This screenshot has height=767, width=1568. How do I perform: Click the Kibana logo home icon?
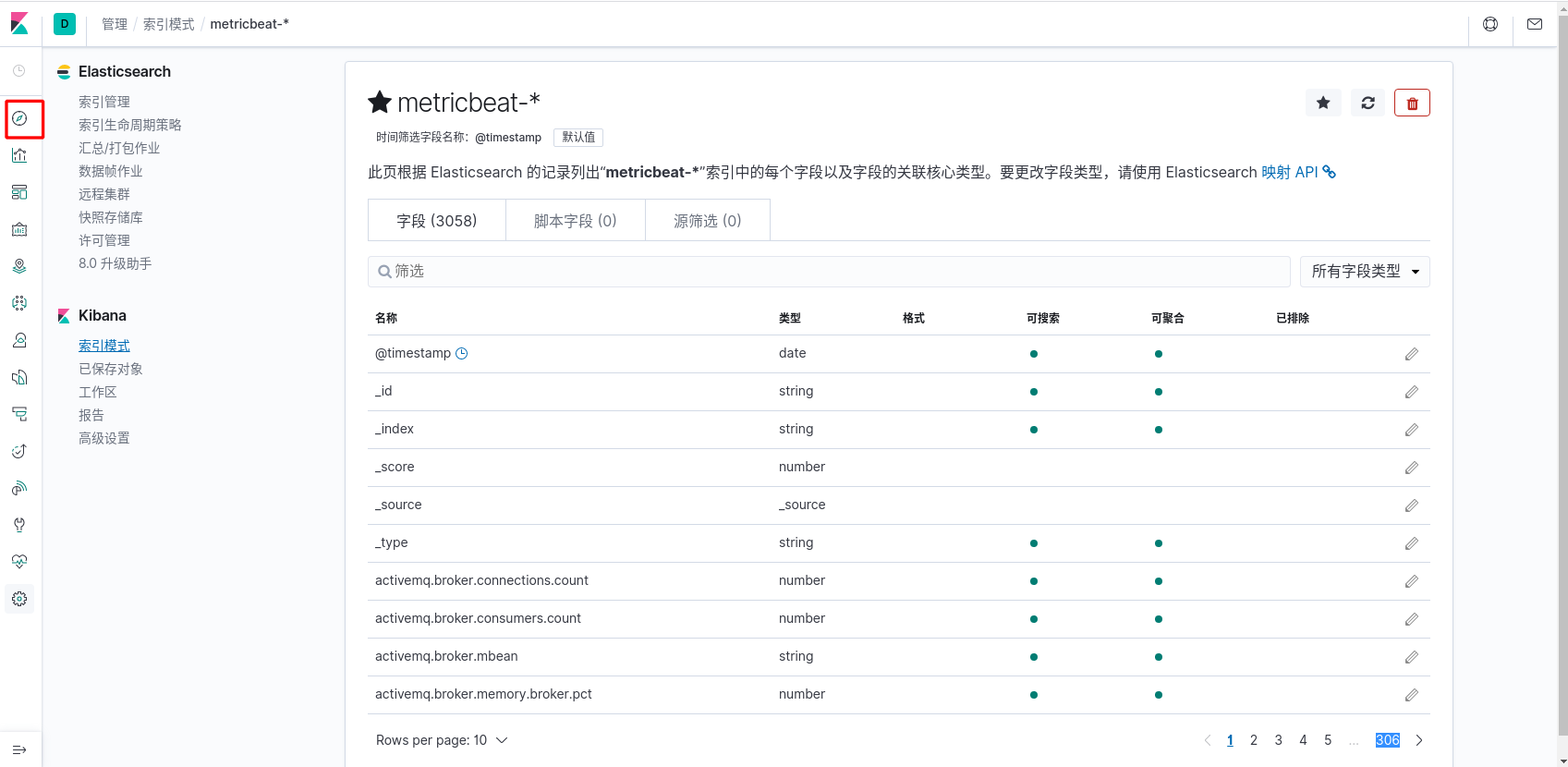point(19,23)
